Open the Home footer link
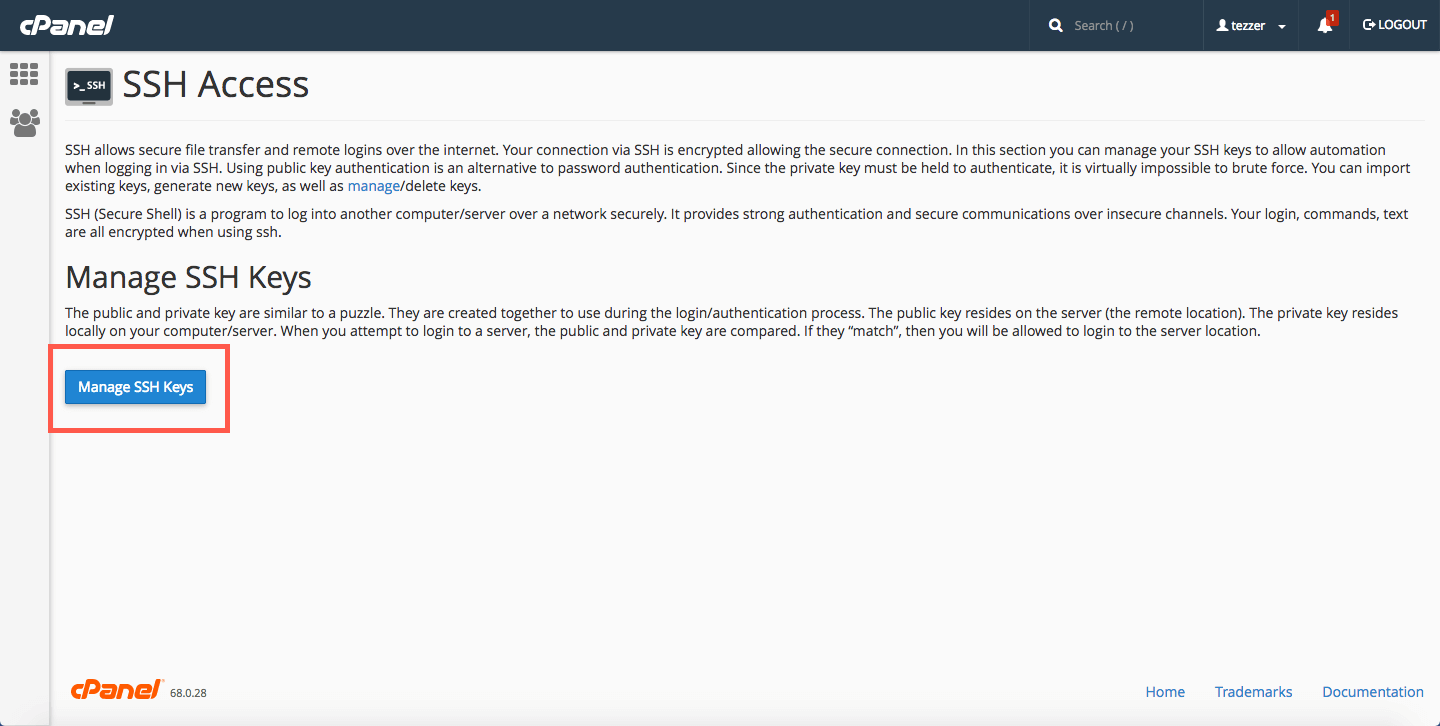 (1165, 692)
